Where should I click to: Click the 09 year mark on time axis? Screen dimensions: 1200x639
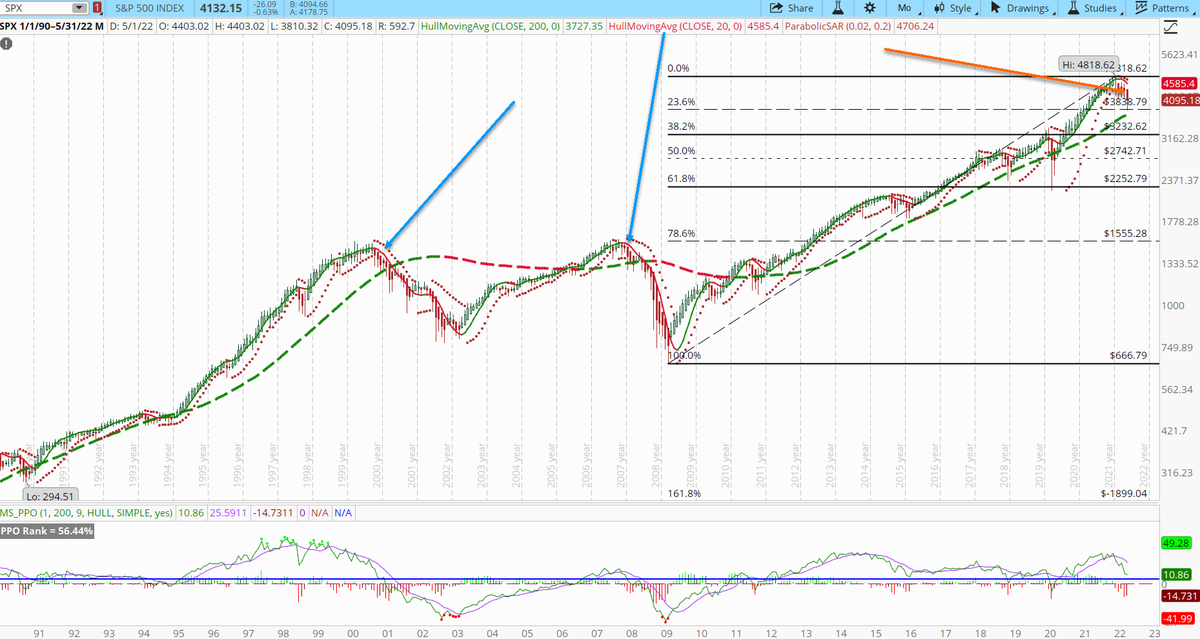point(666,632)
